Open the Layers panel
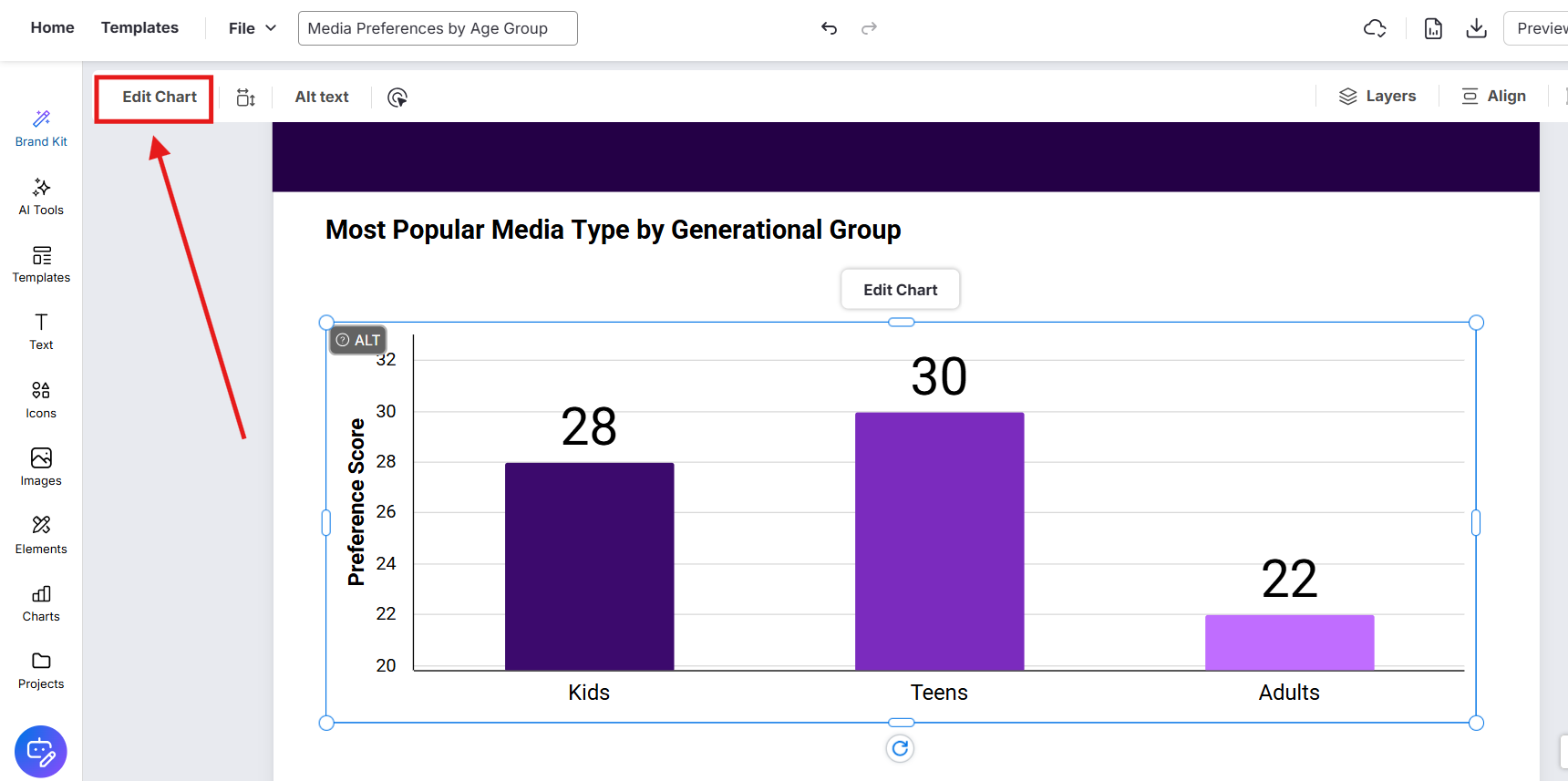 click(1377, 97)
